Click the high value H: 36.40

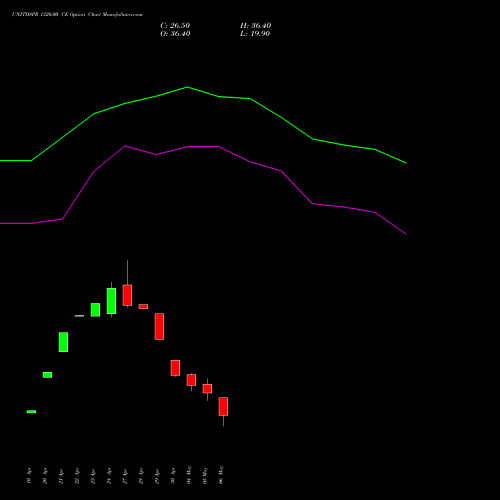(x=256, y=26)
